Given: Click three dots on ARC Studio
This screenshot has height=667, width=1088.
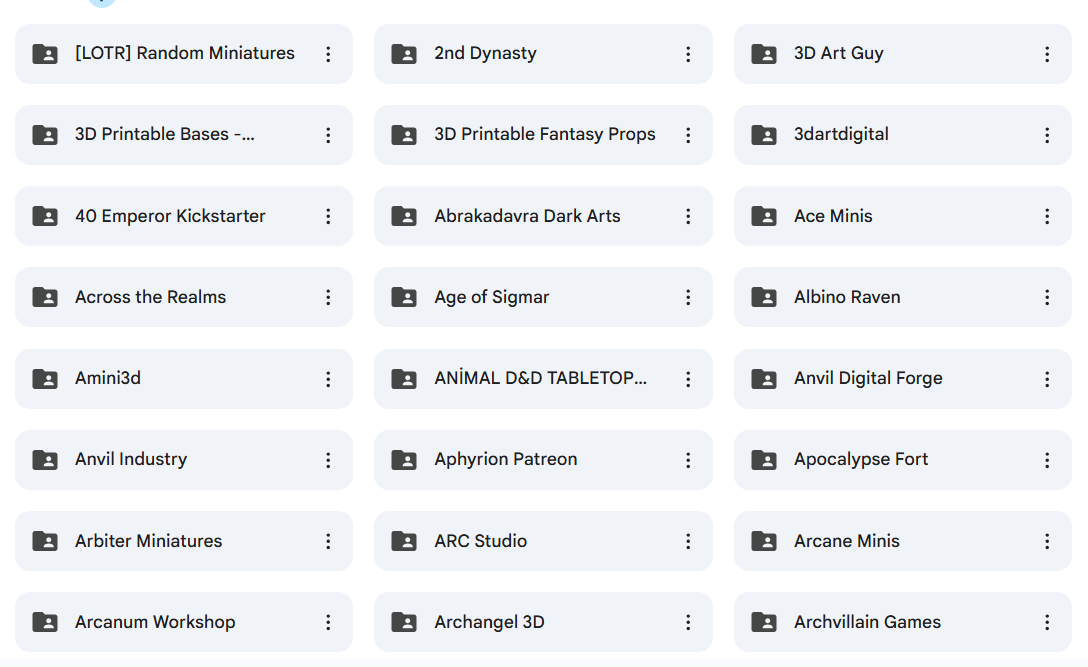Looking at the screenshot, I should click(688, 541).
